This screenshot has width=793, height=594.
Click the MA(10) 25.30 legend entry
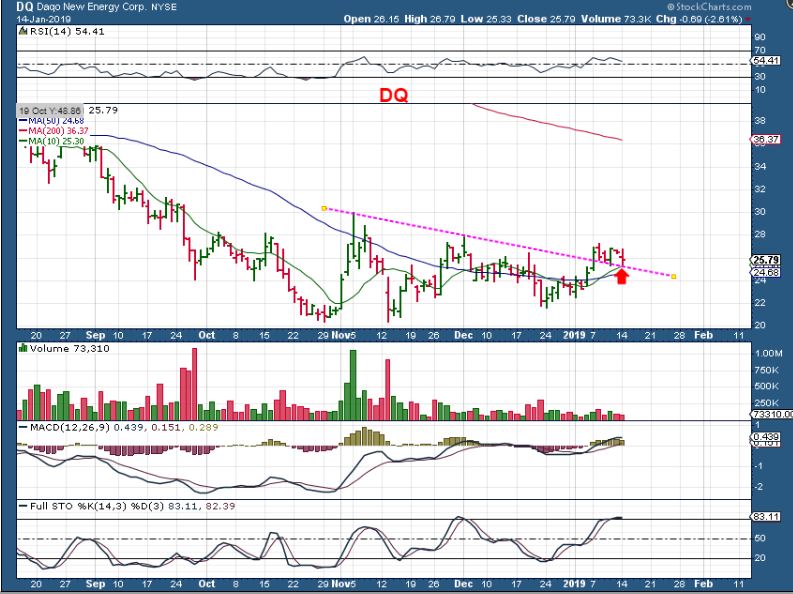pos(51,141)
